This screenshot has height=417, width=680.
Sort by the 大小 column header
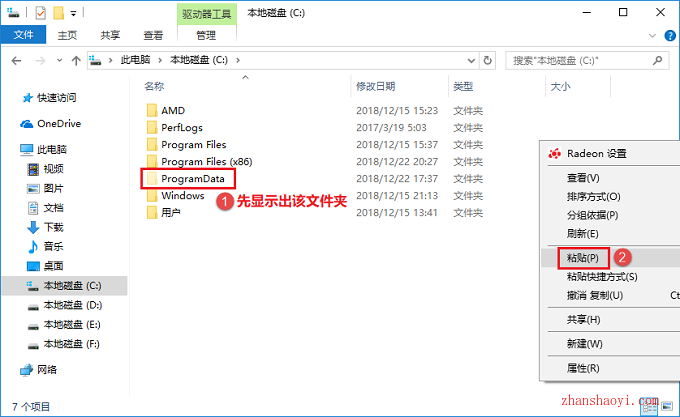(x=560, y=86)
